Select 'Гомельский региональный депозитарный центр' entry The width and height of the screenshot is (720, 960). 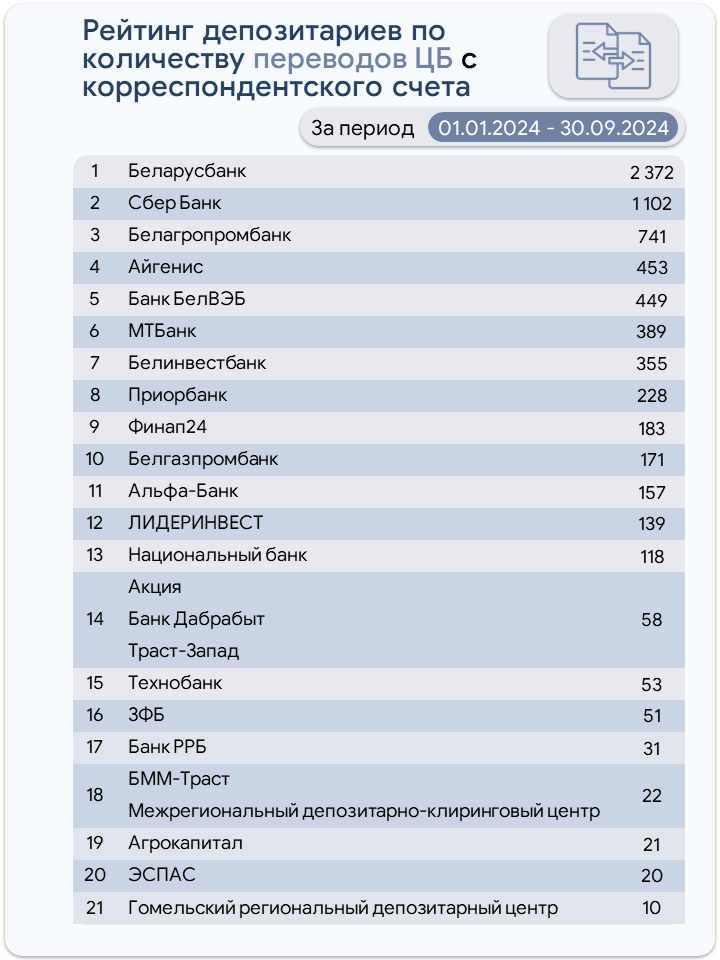(x=343, y=907)
